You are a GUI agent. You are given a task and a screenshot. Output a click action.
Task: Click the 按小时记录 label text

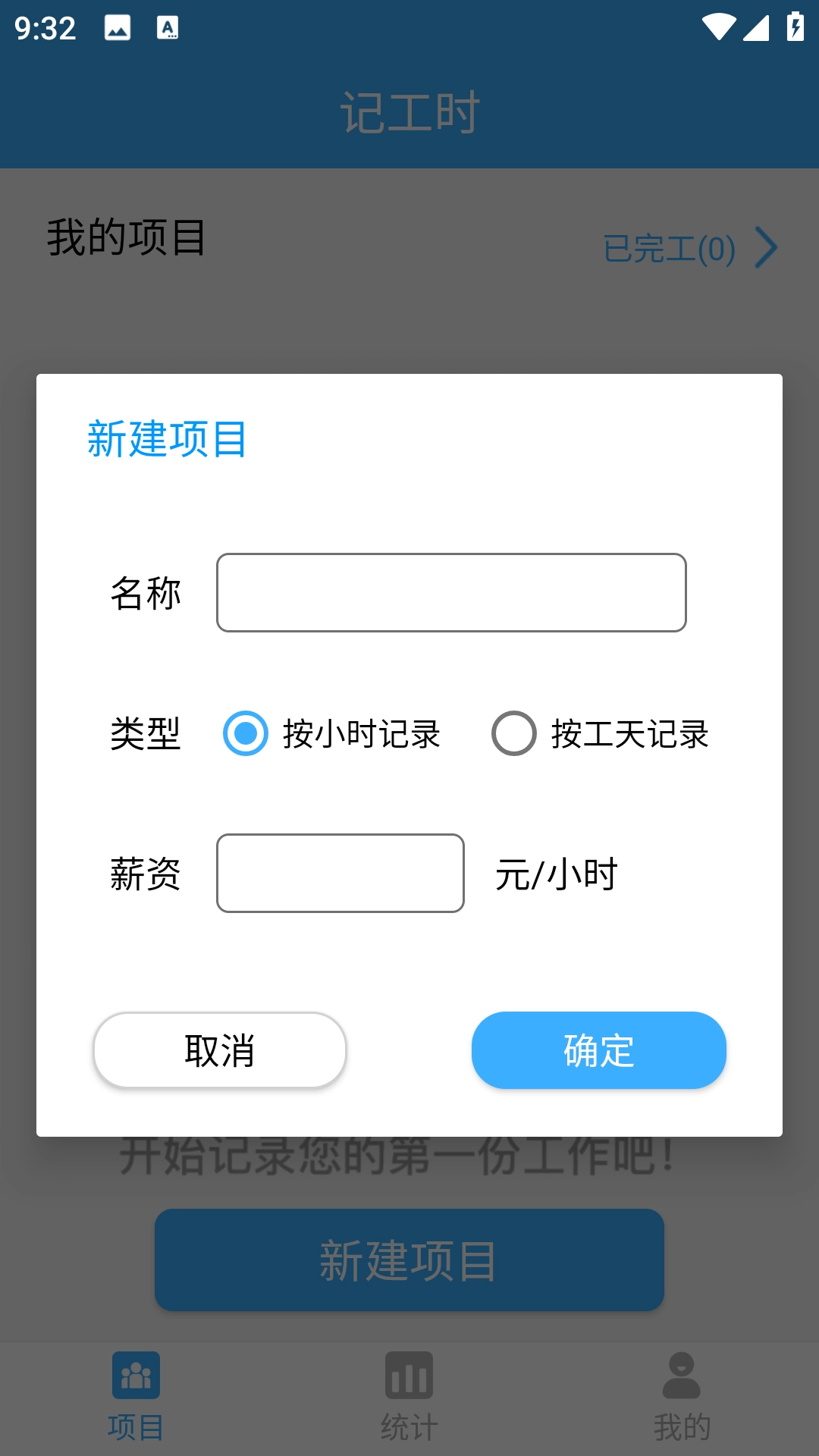(361, 734)
